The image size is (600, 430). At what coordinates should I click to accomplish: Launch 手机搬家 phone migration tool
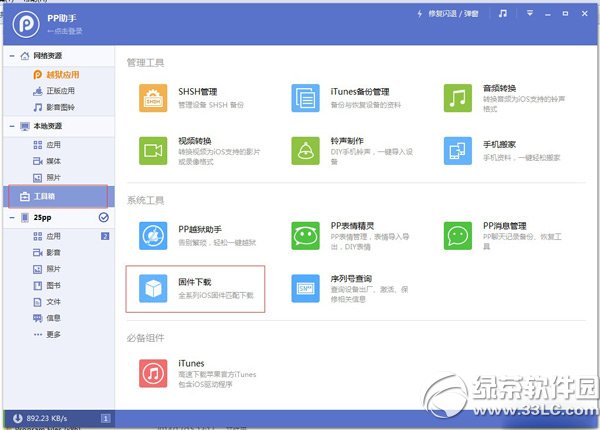click(x=458, y=150)
